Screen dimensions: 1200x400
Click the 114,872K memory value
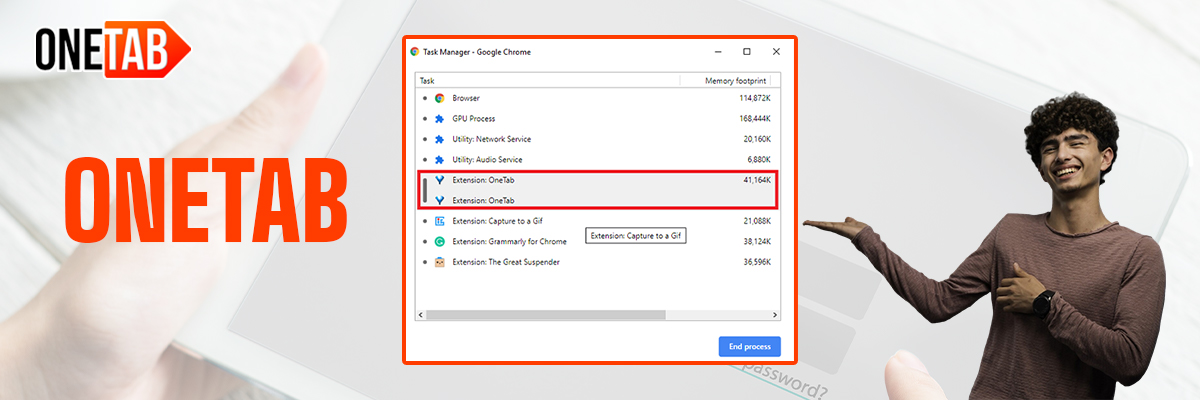(754, 98)
